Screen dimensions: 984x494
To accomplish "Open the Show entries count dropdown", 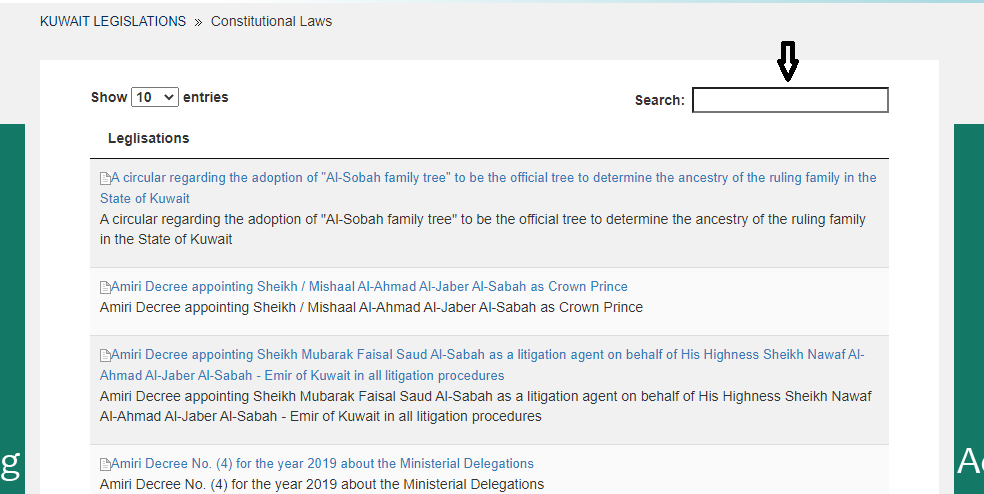I will 155,97.
